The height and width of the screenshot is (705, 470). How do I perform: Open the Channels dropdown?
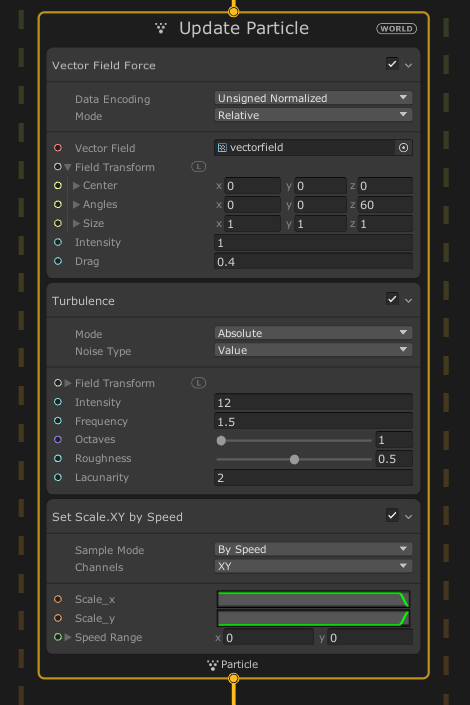click(x=313, y=566)
